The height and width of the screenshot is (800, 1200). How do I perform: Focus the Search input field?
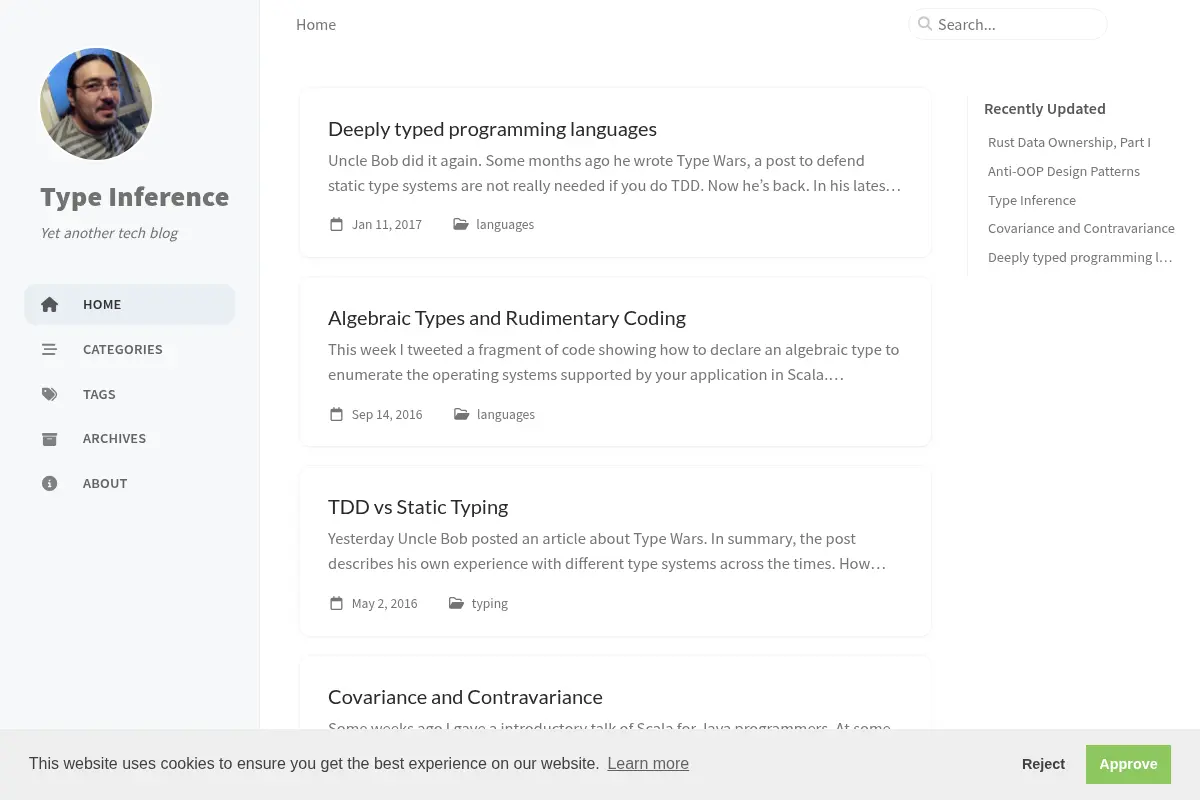coord(1008,24)
